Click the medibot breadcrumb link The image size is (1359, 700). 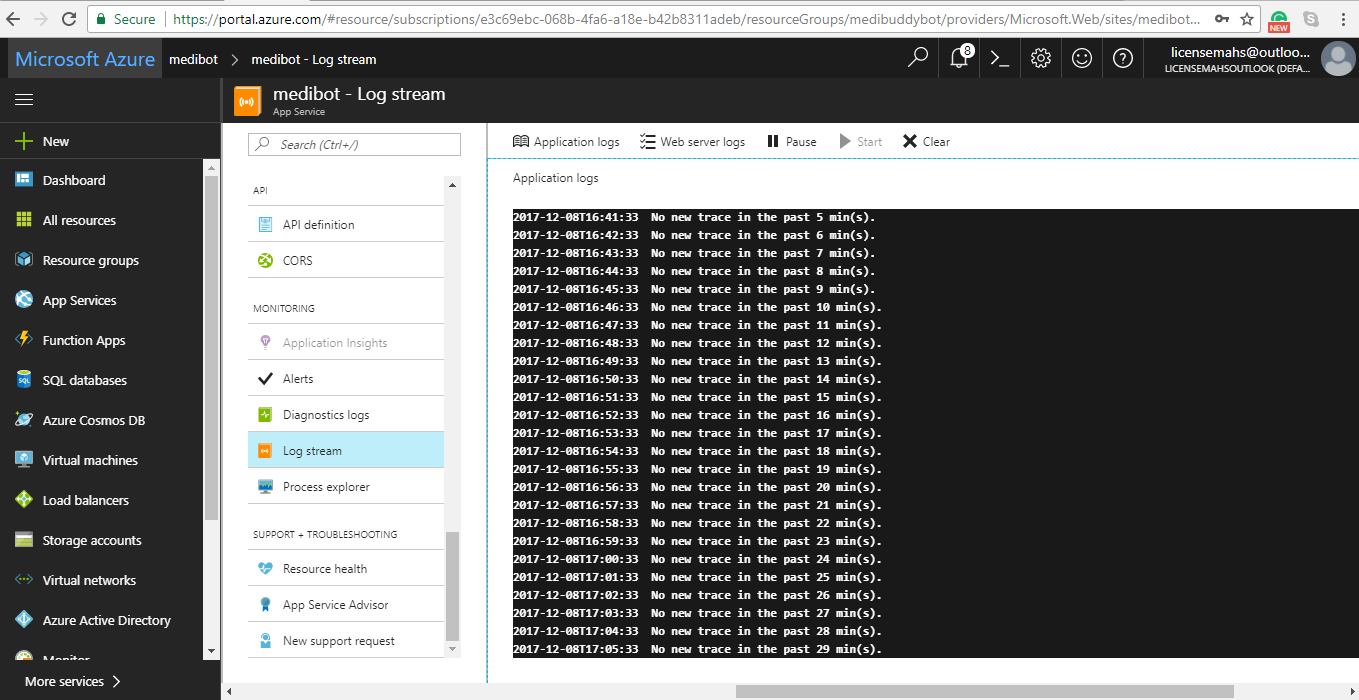pos(193,59)
